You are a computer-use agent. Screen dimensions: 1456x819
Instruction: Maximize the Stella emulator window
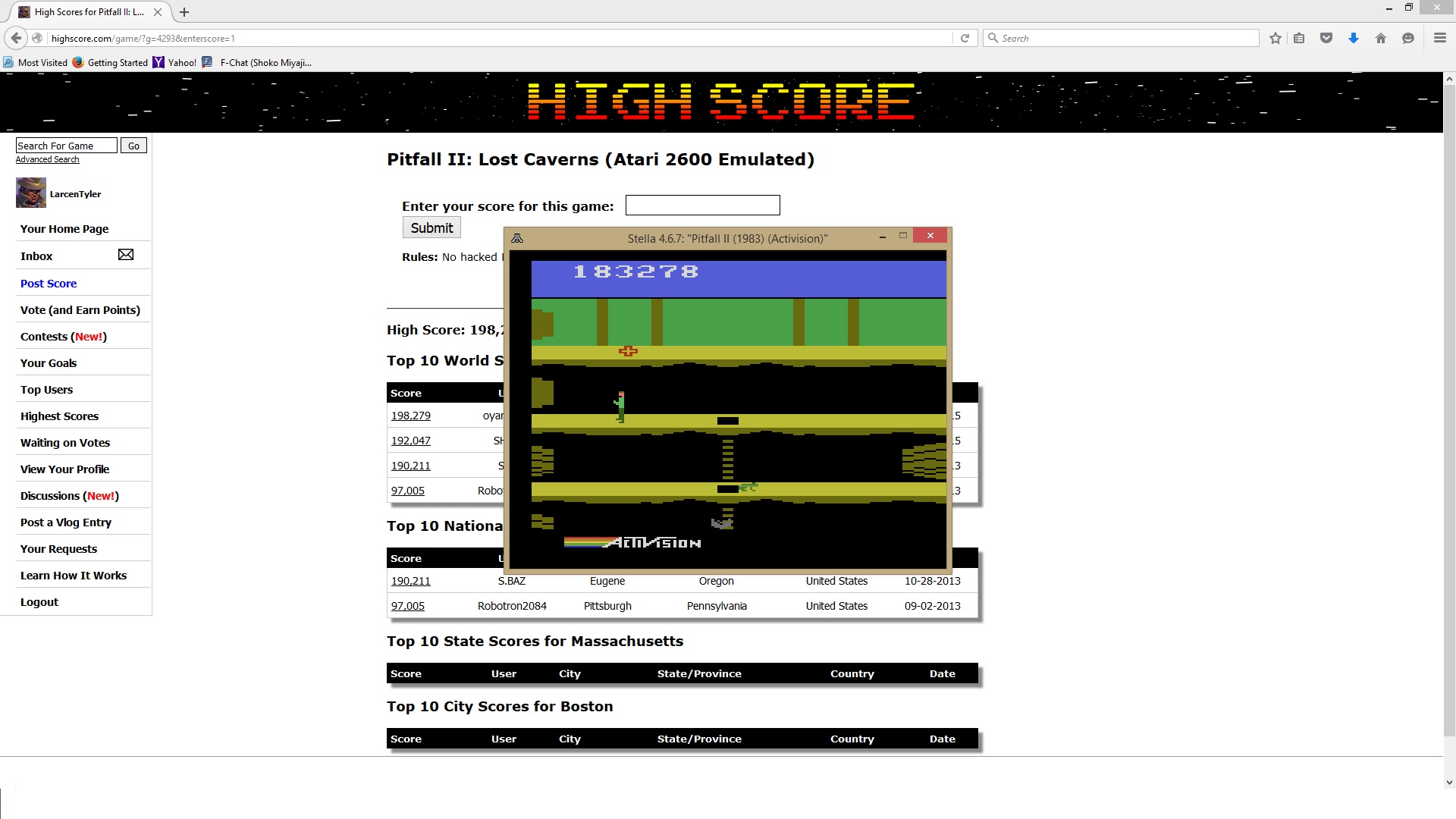pos(903,236)
